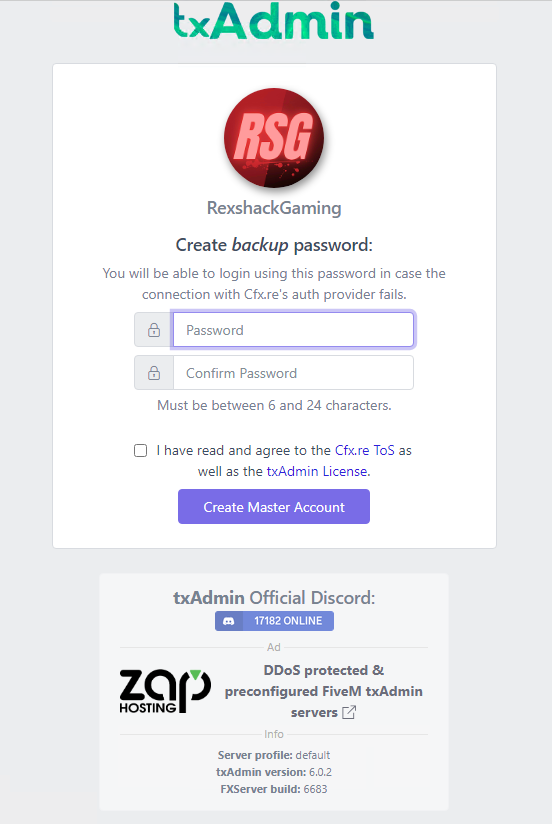This screenshot has width=552, height=824.
Task: Select the RexshackGaming username text
Action: point(274,208)
